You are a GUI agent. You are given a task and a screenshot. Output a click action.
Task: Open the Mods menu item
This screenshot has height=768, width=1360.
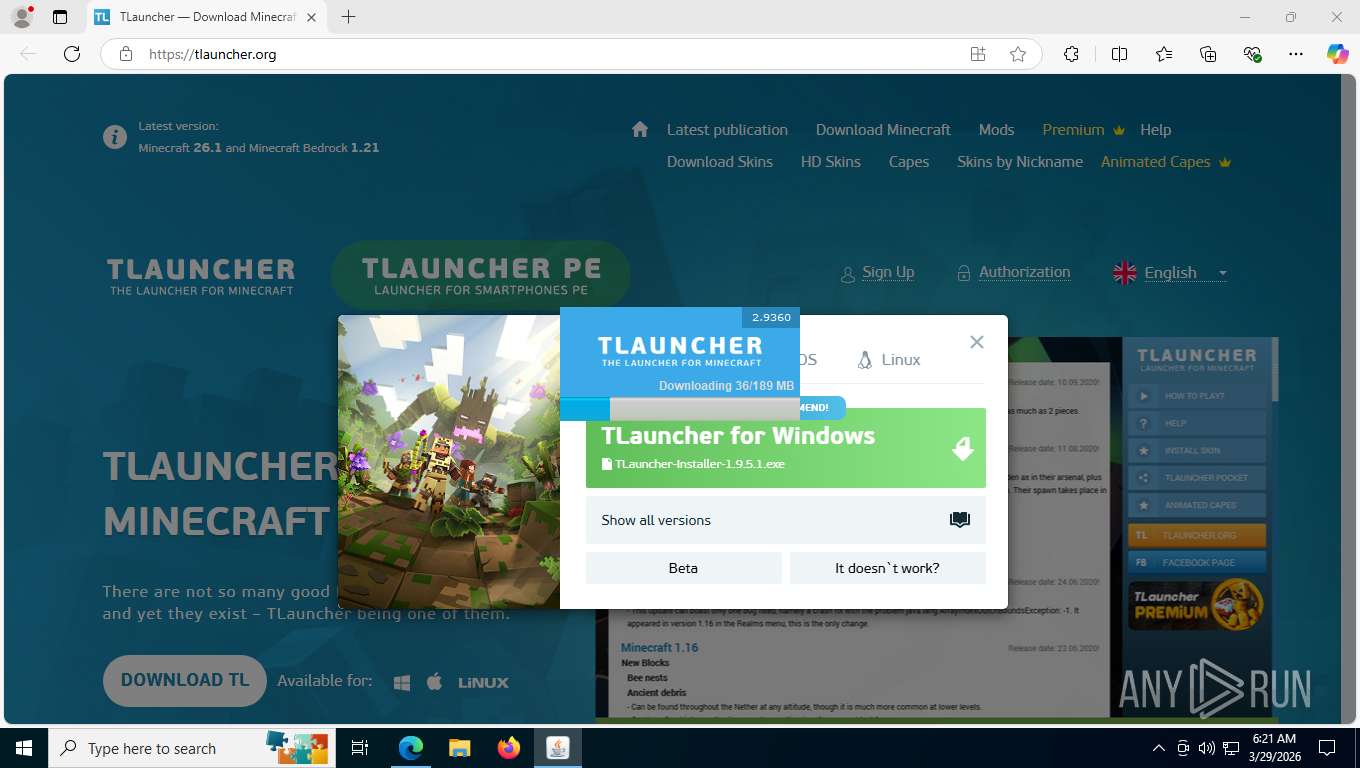[x=996, y=130]
